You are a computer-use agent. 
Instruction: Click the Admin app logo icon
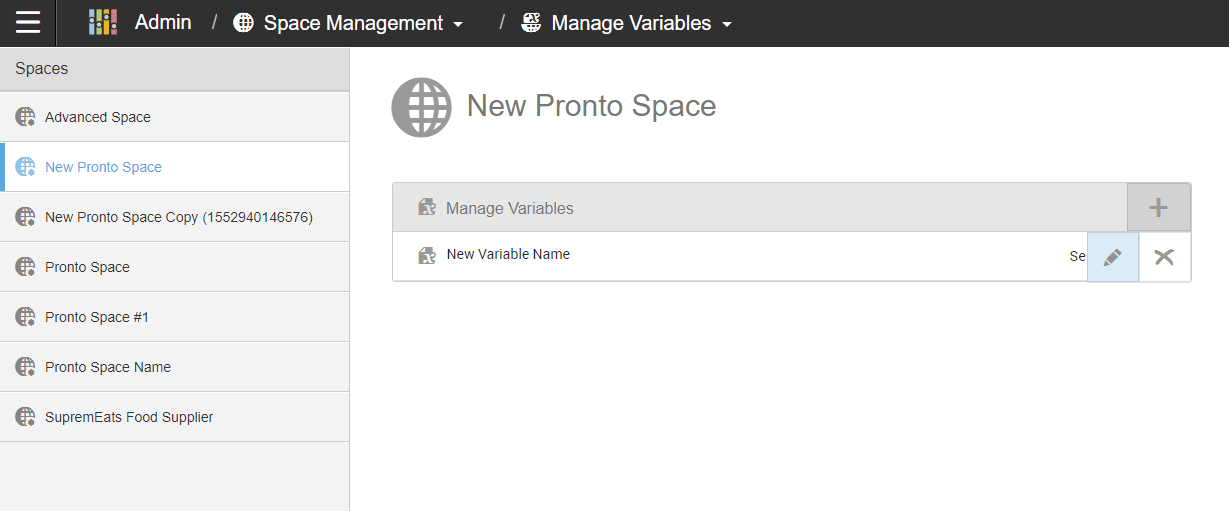103,23
